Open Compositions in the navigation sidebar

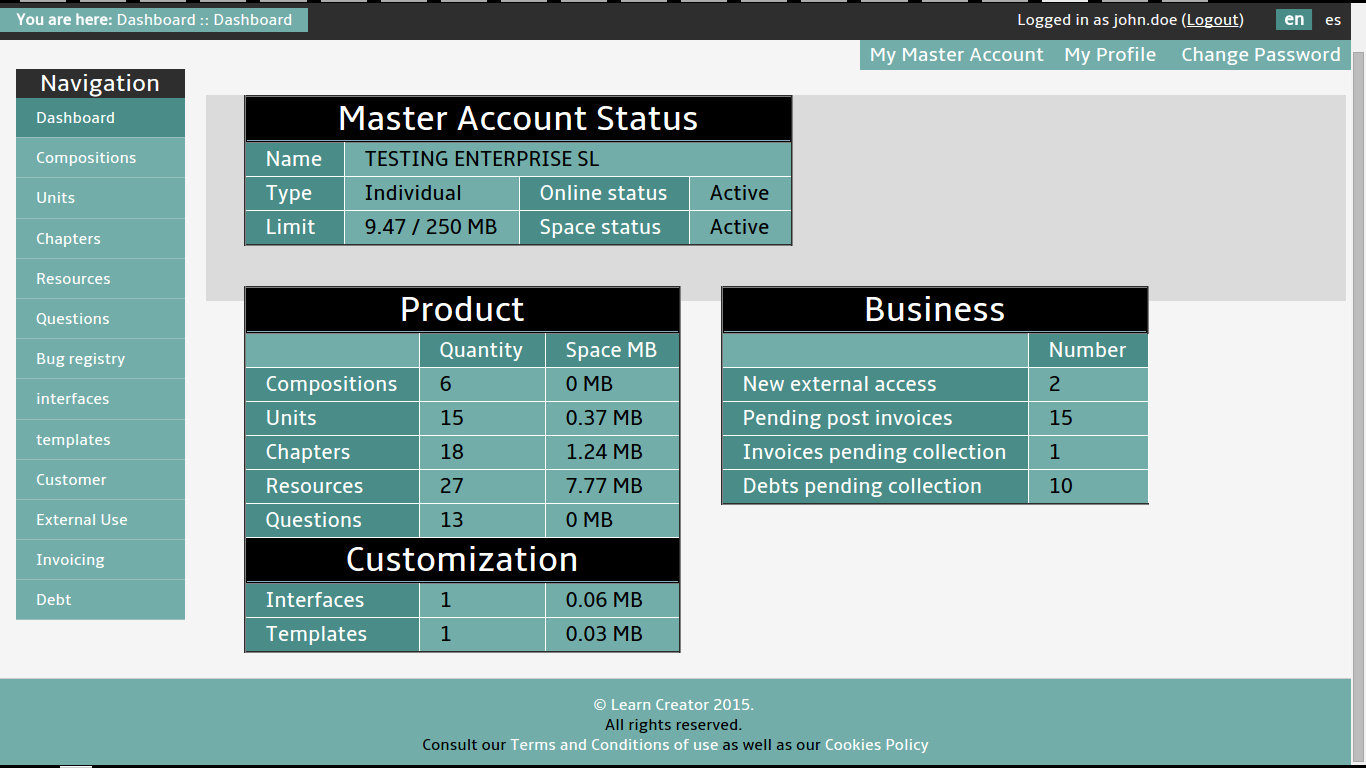(86, 158)
